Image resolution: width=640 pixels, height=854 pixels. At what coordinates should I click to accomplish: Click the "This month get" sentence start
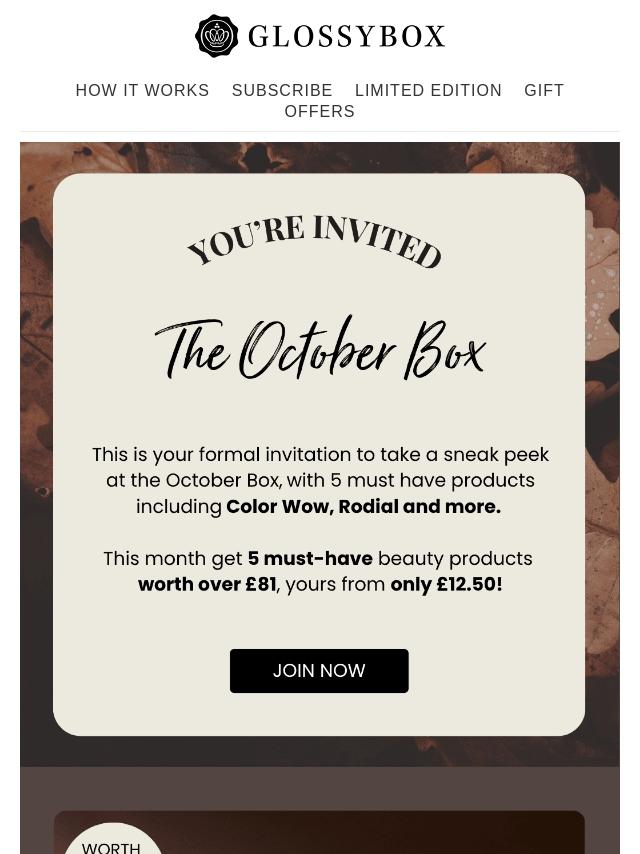(172, 559)
